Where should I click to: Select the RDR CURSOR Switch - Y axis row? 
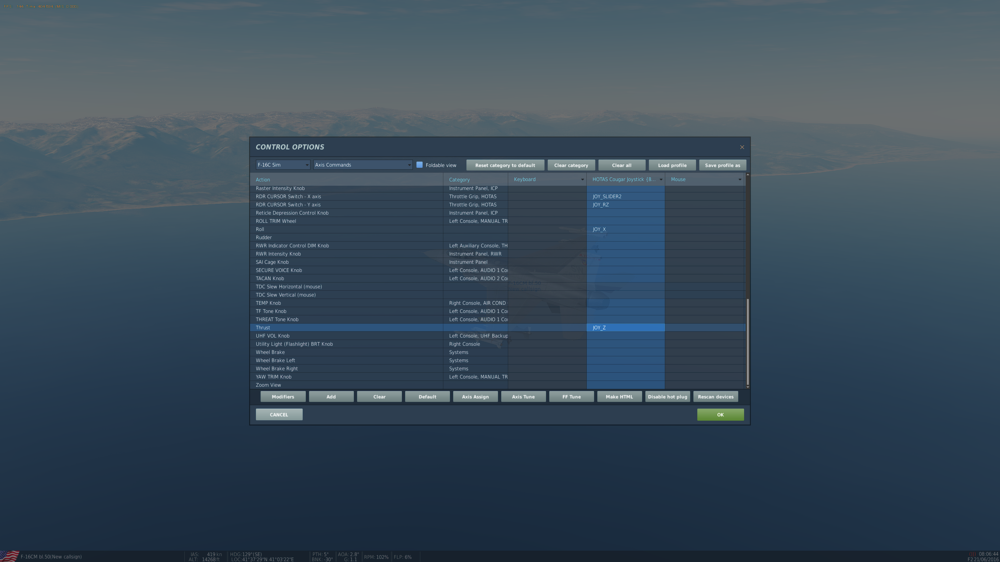tap(497, 205)
